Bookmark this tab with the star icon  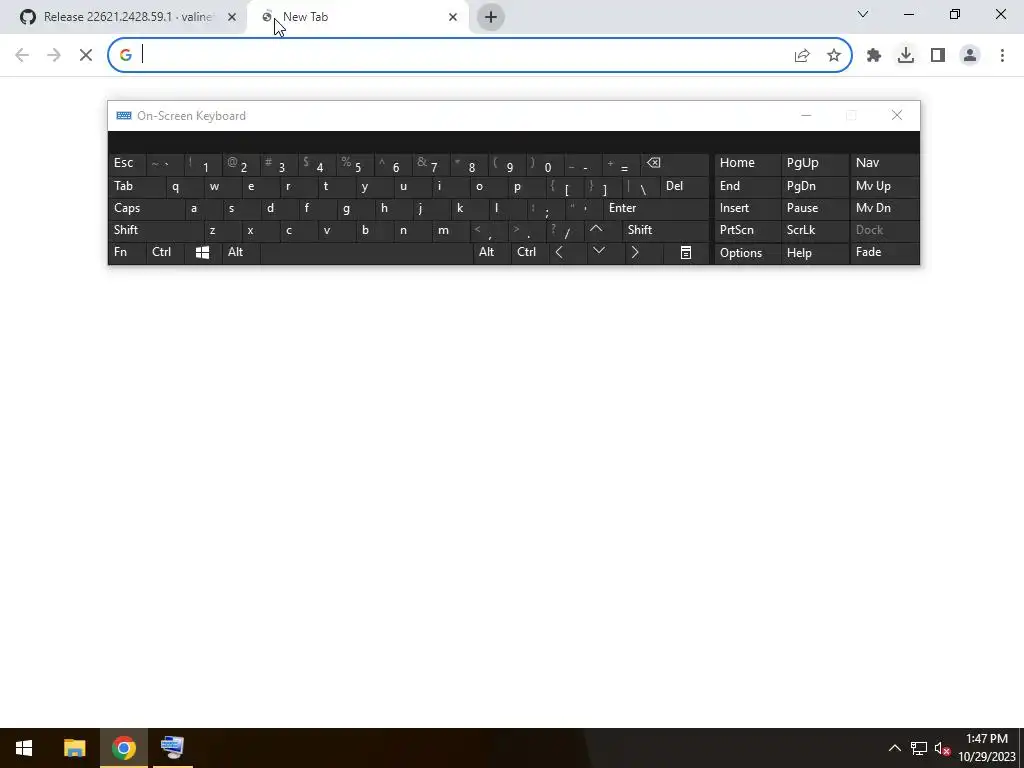click(833, 56)
